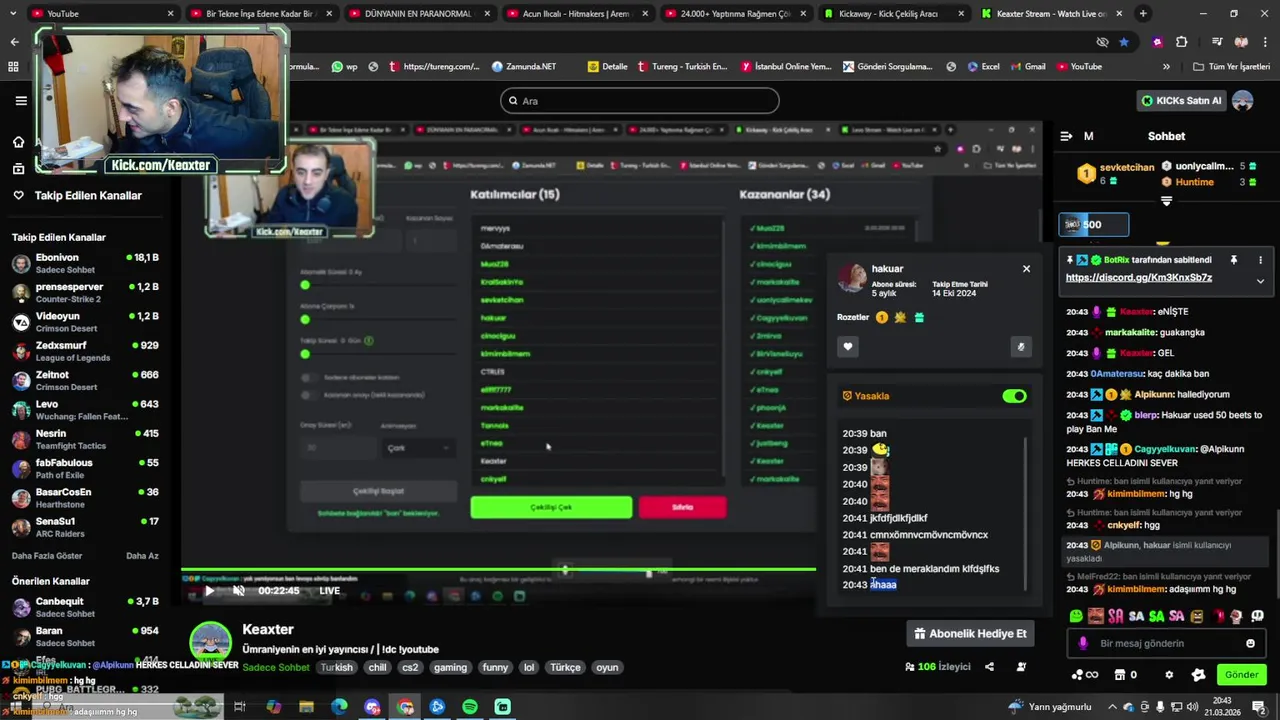The image size is (1280, 720).
Task: Open a new browser tab
Action: pos(1143,14)
